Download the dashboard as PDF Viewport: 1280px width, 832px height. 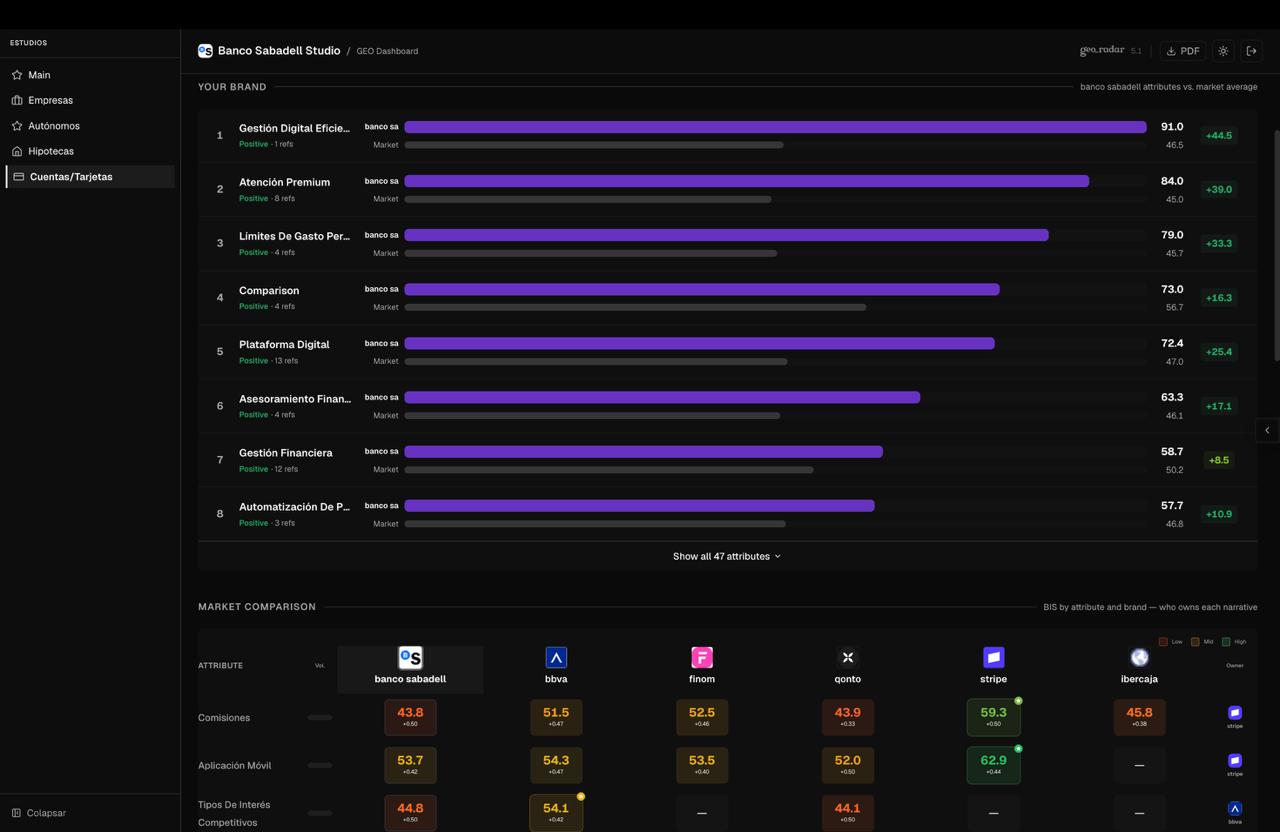[1182, 51]
